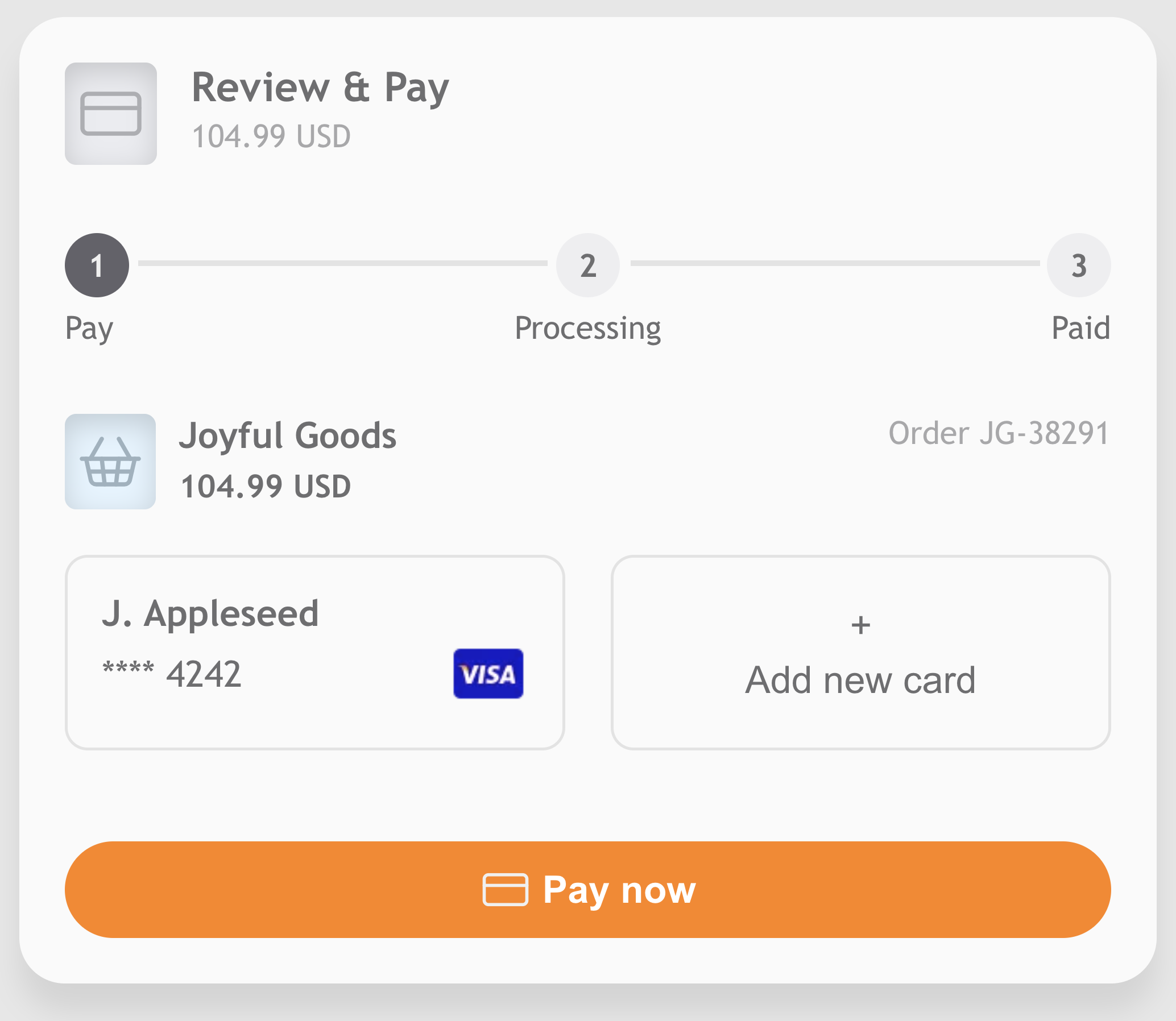
Task: Select step 2 Processing circle
Action: pyautogui.click(x=587, y=265)
